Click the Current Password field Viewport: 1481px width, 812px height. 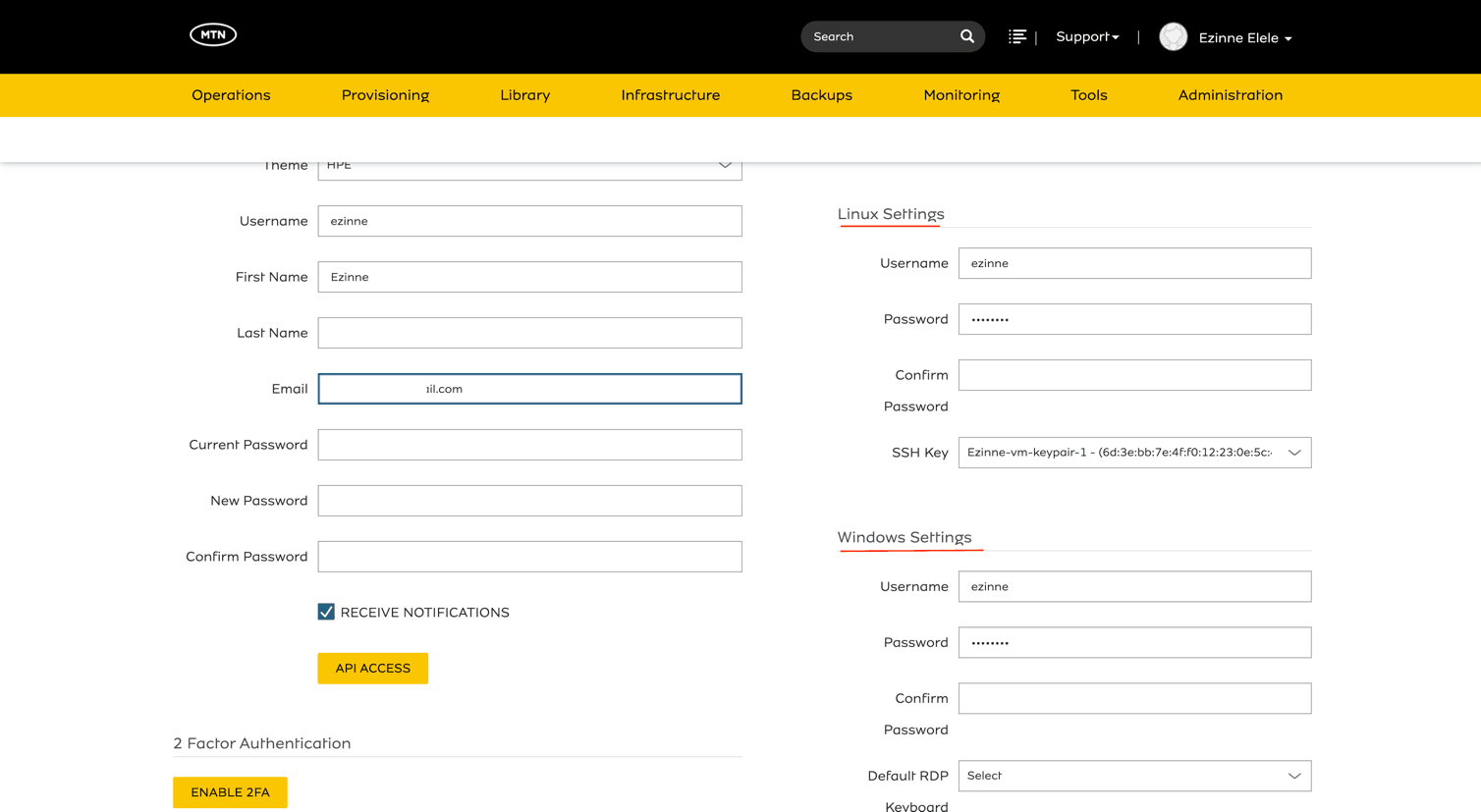[x=529, y=445]
